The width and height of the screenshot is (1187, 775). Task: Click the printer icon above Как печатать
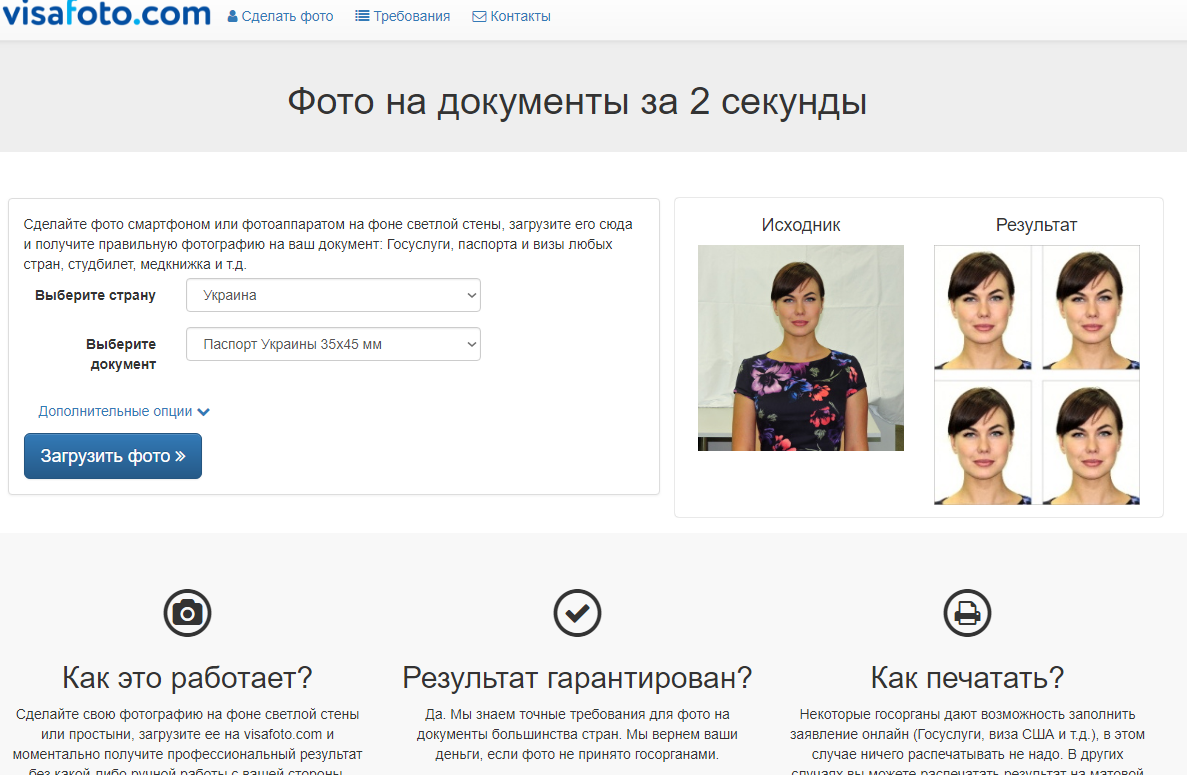[x=967, y=612]
